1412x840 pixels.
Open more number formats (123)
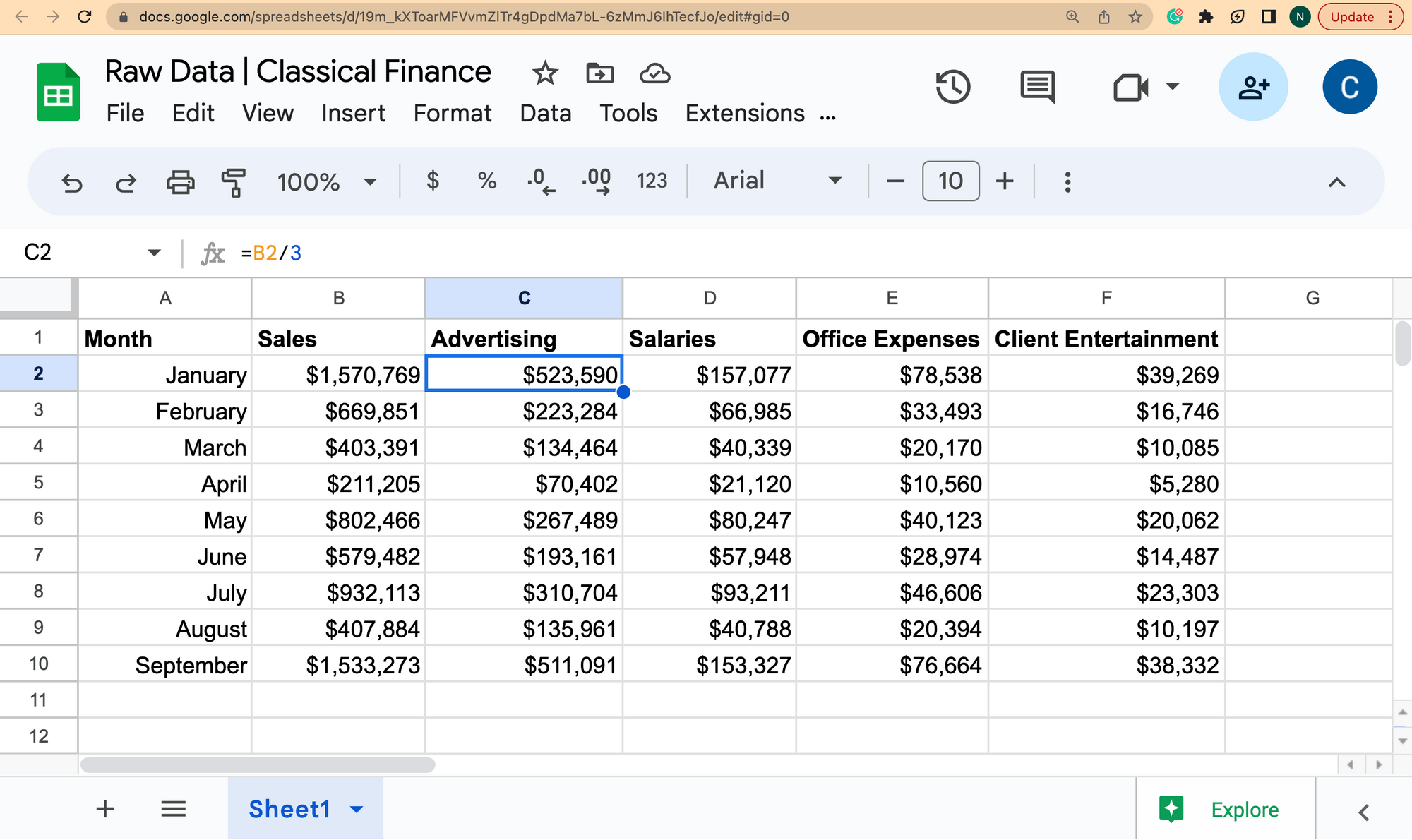652,181
